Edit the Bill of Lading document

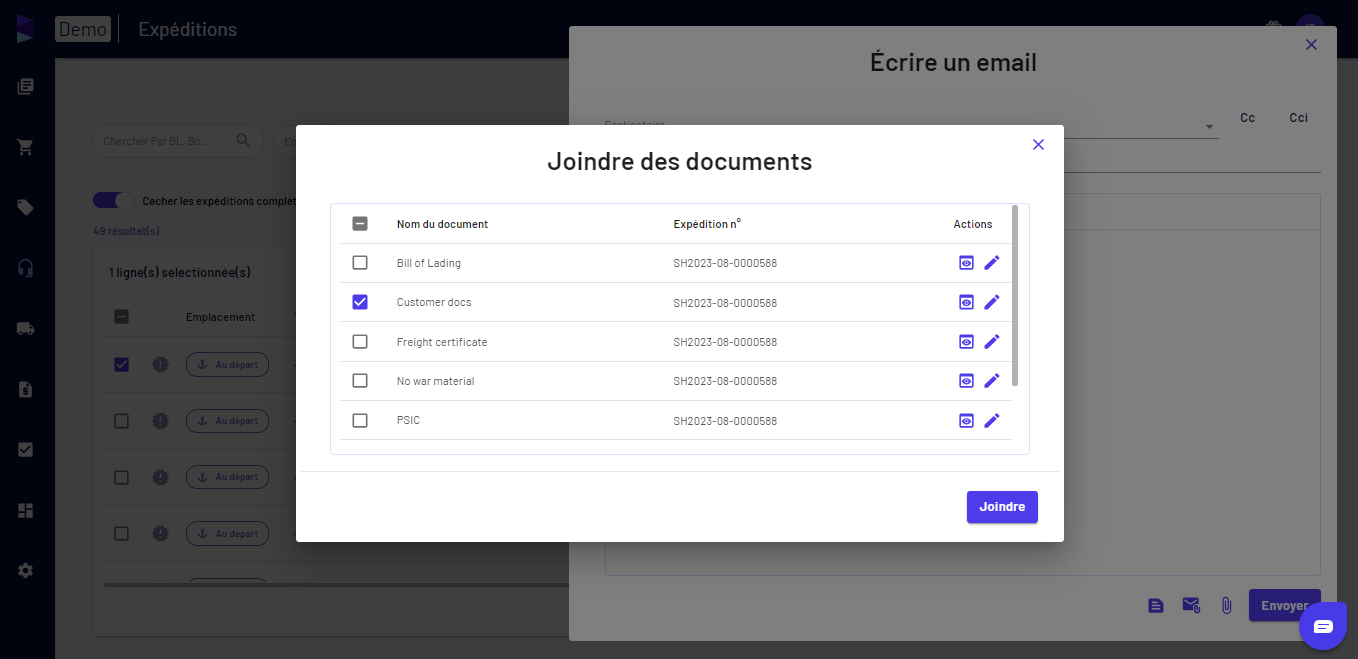click(992, 263)
